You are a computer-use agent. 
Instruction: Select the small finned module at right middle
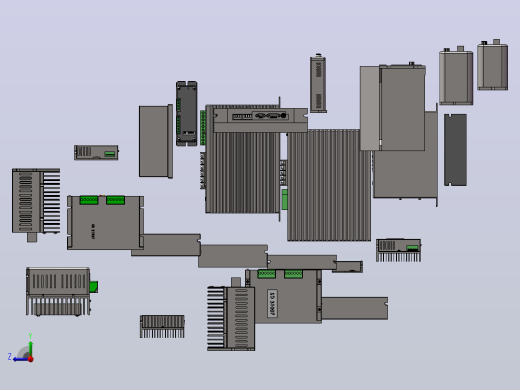398,250
